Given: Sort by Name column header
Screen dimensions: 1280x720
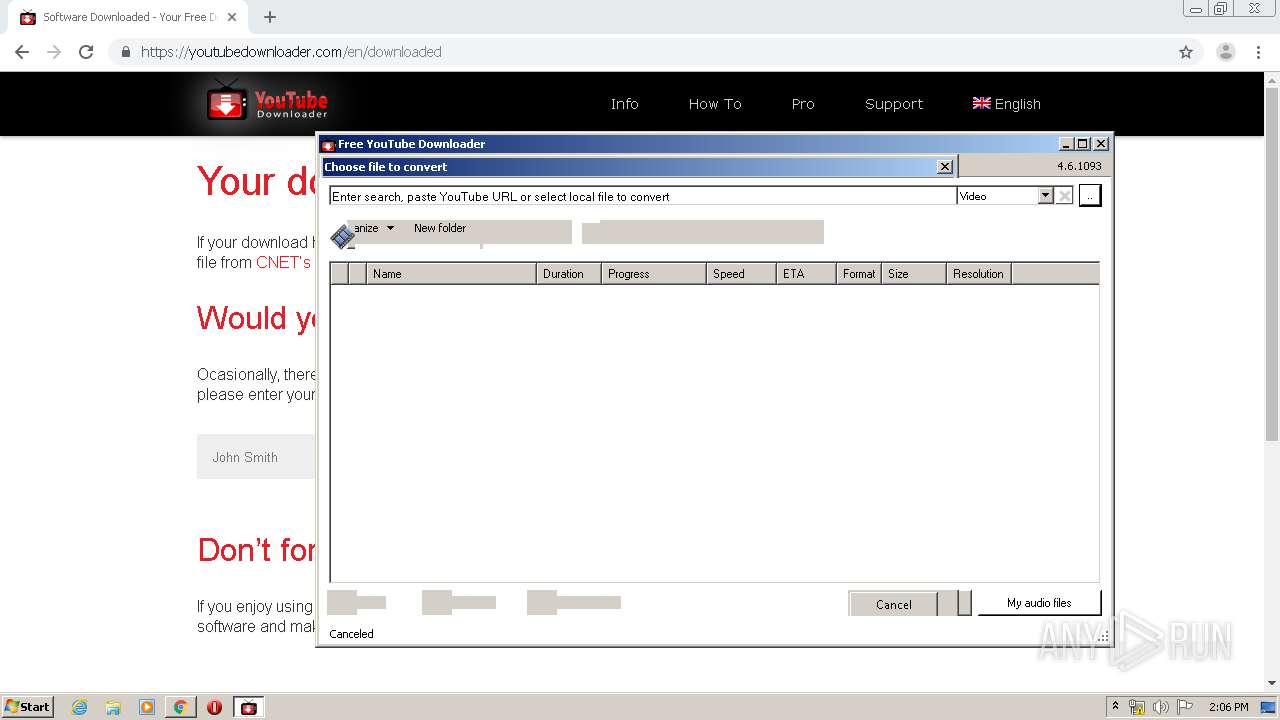Looking at the screenshot, I should click(451, 273).
